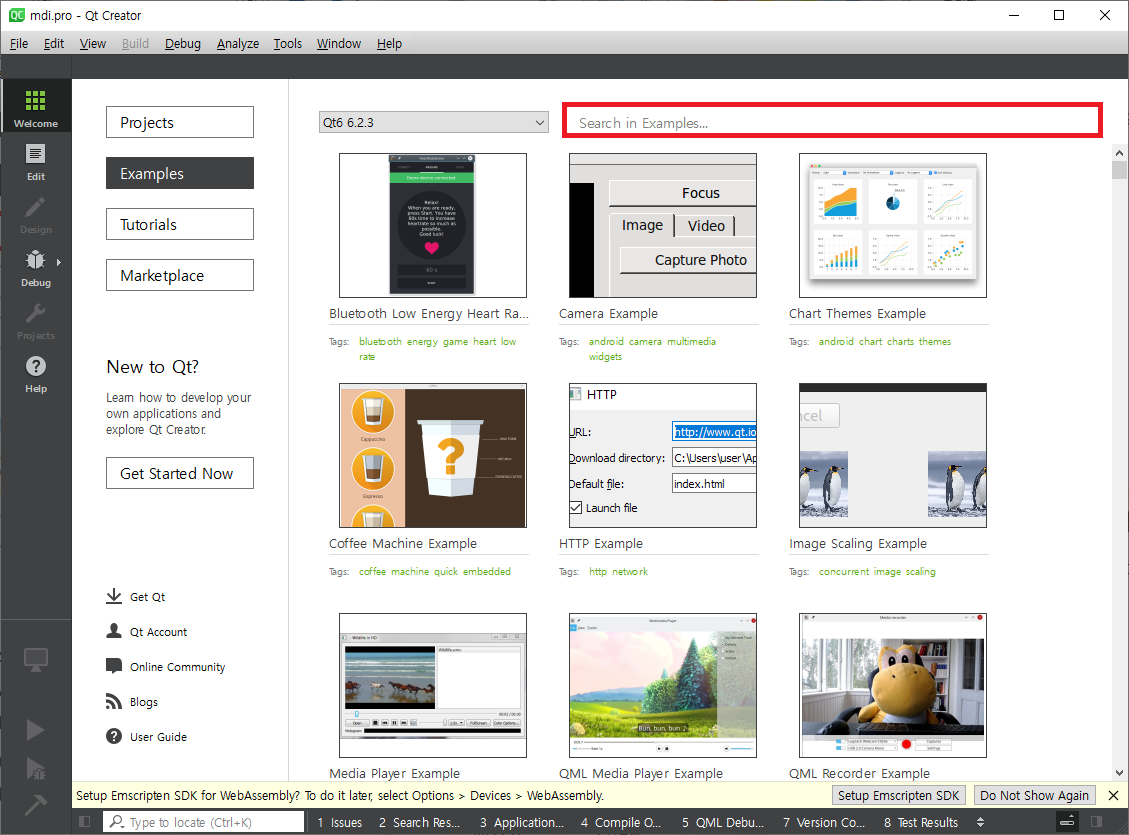Click Setup Emscripten SDK button
Viewport: 1129px width, 835px height.
[898, 795]
